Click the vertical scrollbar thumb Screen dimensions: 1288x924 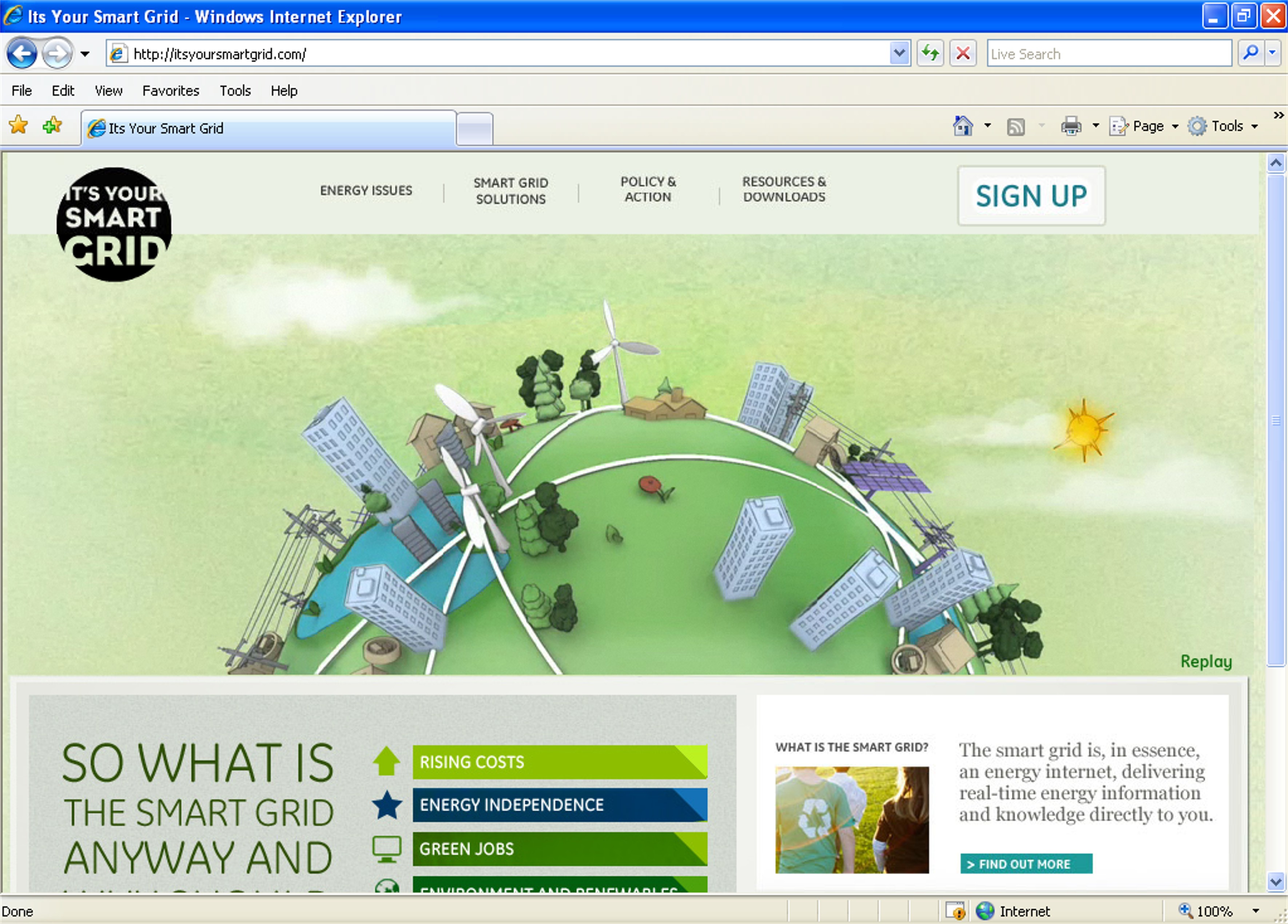point(1276,420)
